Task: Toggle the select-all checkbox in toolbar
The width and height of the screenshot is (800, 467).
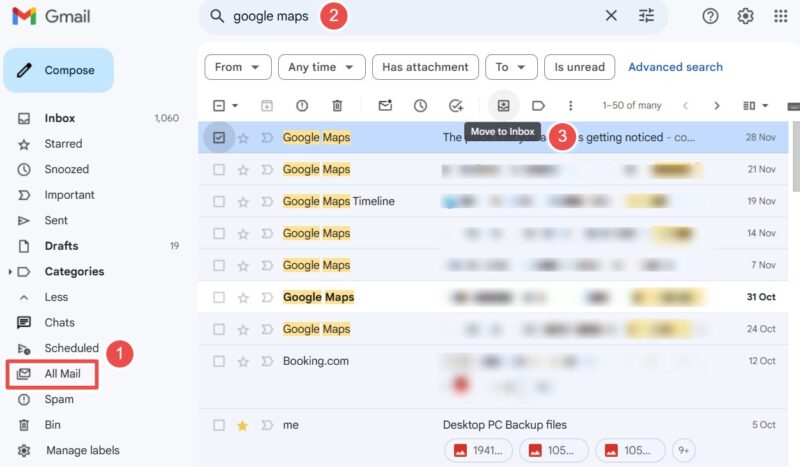Action: [x=219, y=106]
